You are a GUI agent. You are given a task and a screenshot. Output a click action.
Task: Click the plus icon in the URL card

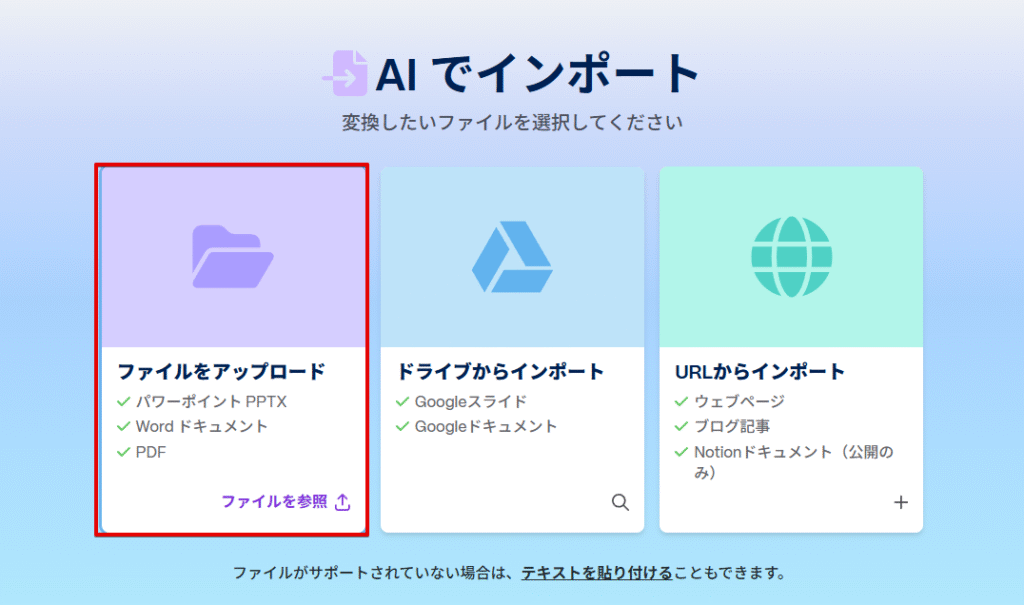900,502
